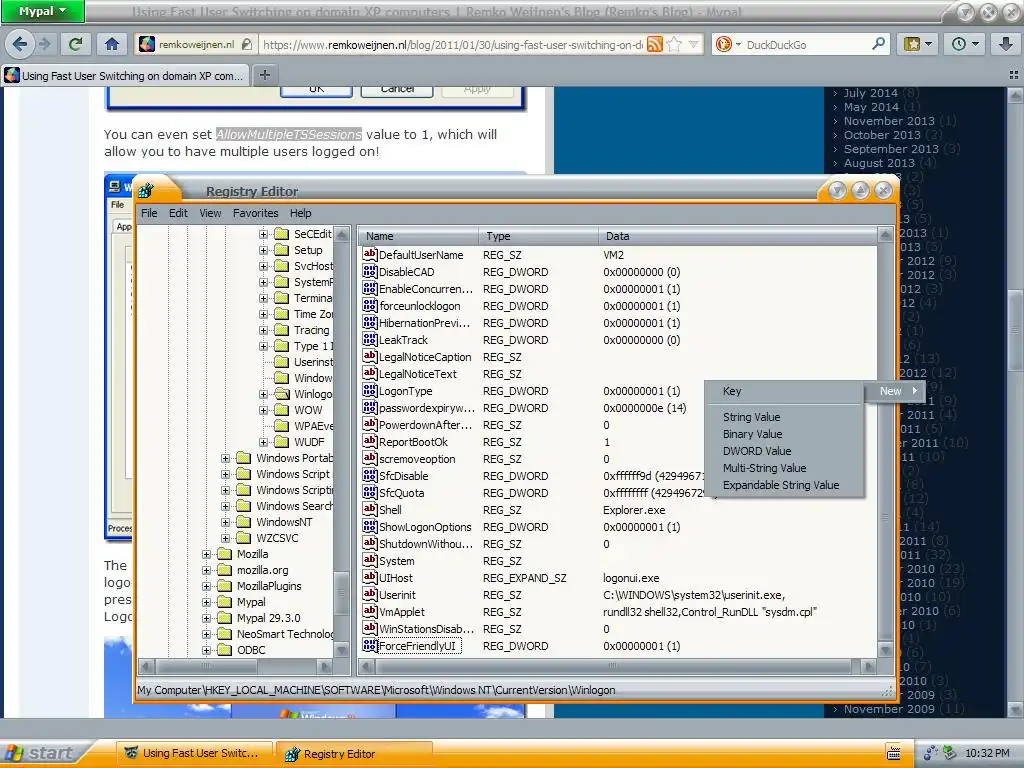Image resolution: width=1024 pixels, height=768 pixels.
Task: Click the registry path in status bar
Action: (376, 690)
